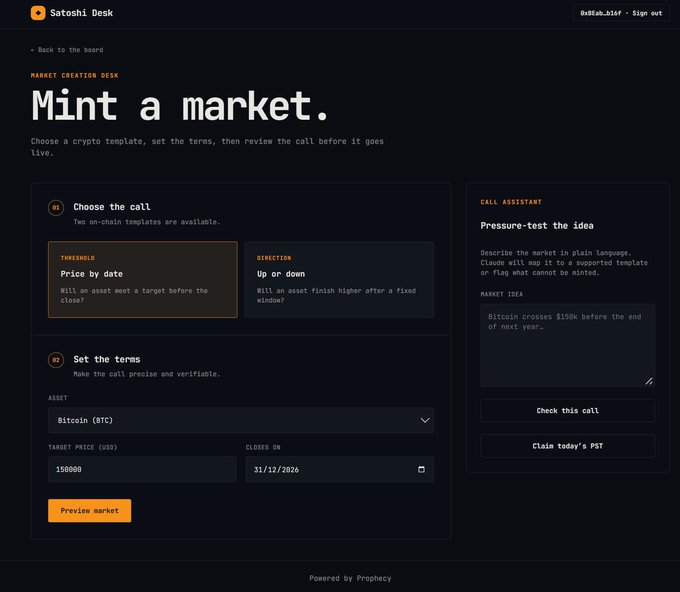Click the MARKET IDEA label
This screenshot has height=592, width=680.
click(x=502, y=294)
